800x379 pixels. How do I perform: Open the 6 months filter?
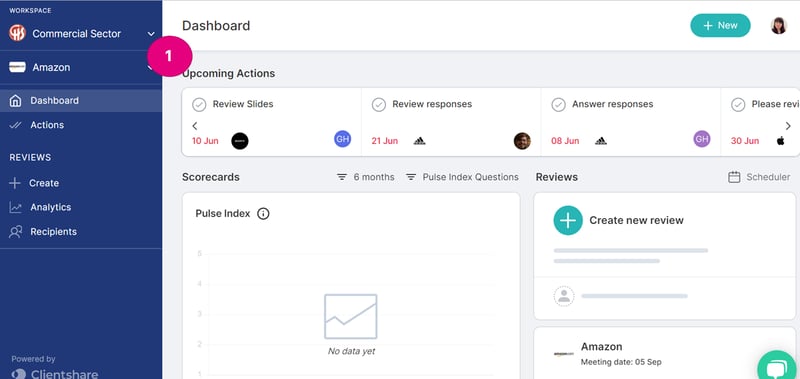click(x=365, y=177)
